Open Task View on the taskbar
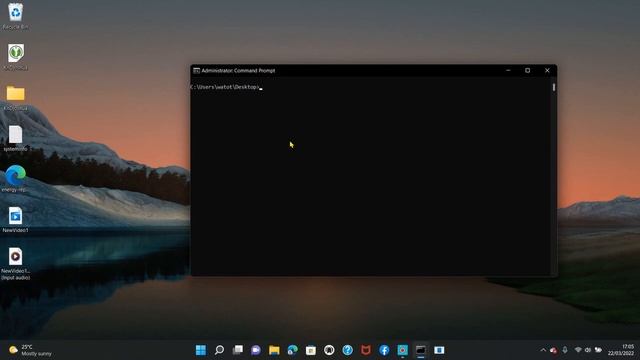This screenshot has height=360, width=640. (x=238, y=350)
